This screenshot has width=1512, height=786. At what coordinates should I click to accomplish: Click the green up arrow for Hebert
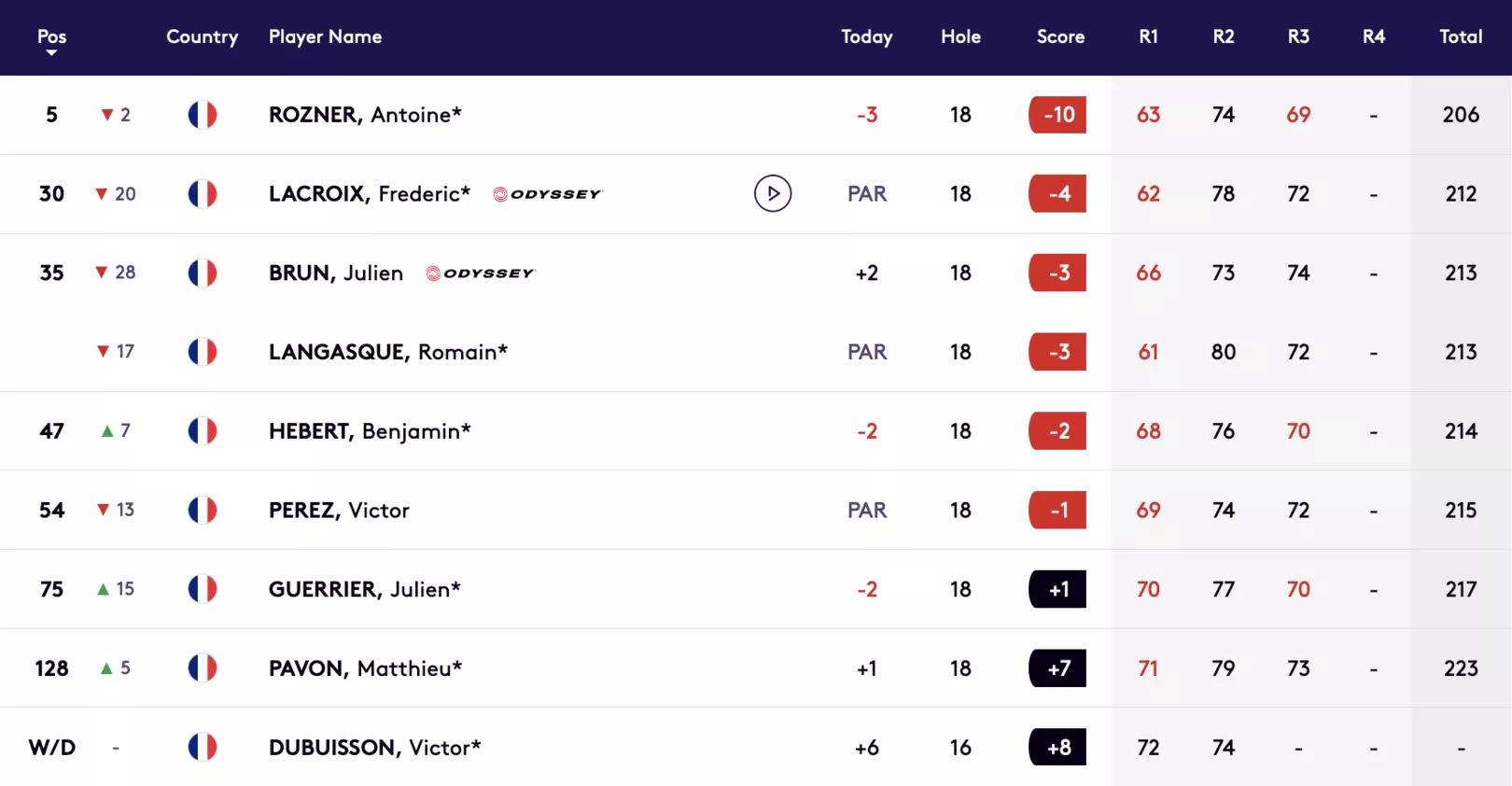[107, 430]
